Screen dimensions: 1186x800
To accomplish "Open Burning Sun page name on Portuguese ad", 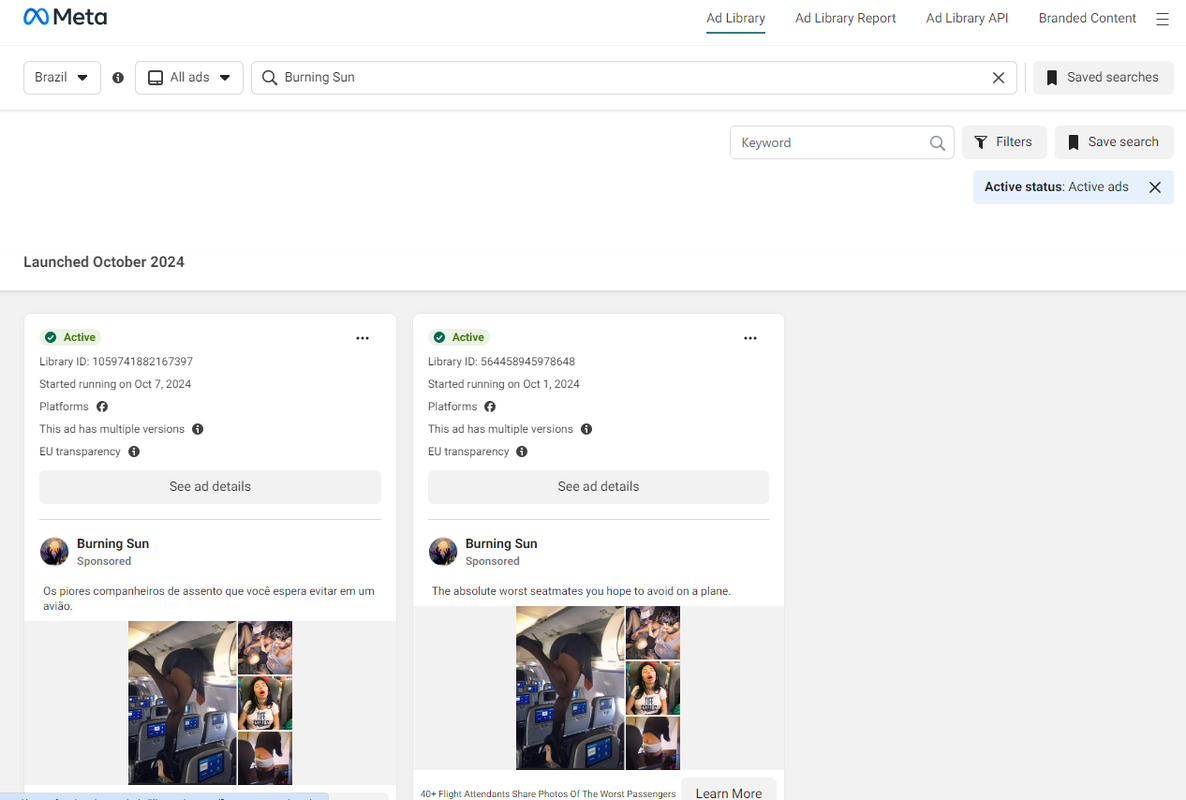I will (x=113, y=544).
